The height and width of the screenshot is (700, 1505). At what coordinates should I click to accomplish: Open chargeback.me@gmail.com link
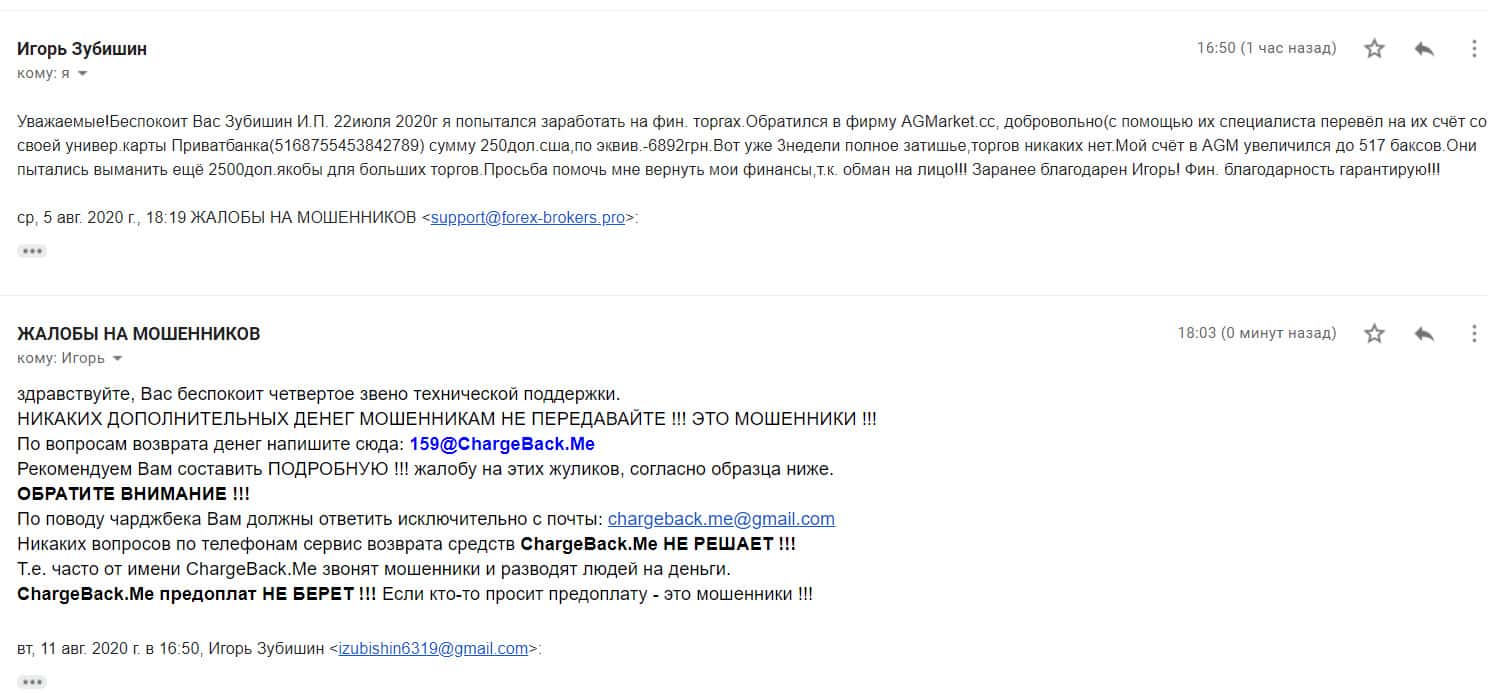[x=721, y=519]
